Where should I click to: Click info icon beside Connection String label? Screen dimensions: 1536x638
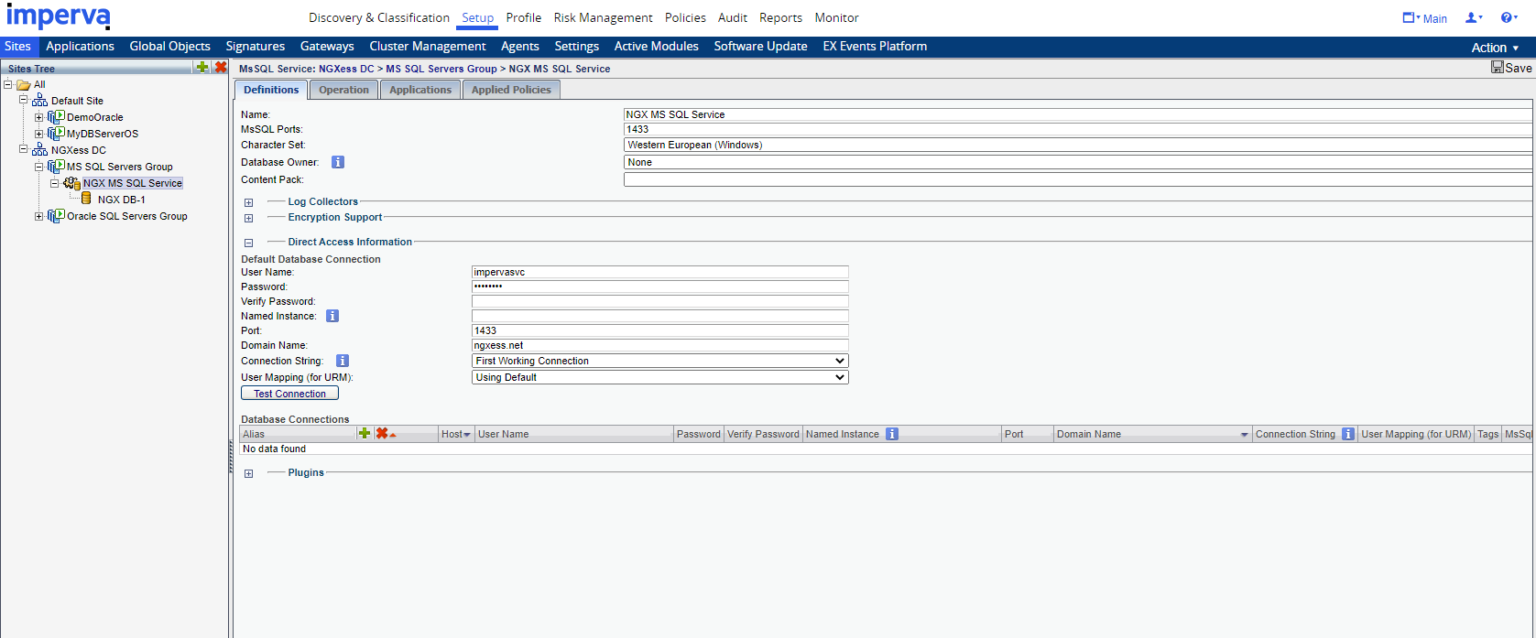click(342, 360)
